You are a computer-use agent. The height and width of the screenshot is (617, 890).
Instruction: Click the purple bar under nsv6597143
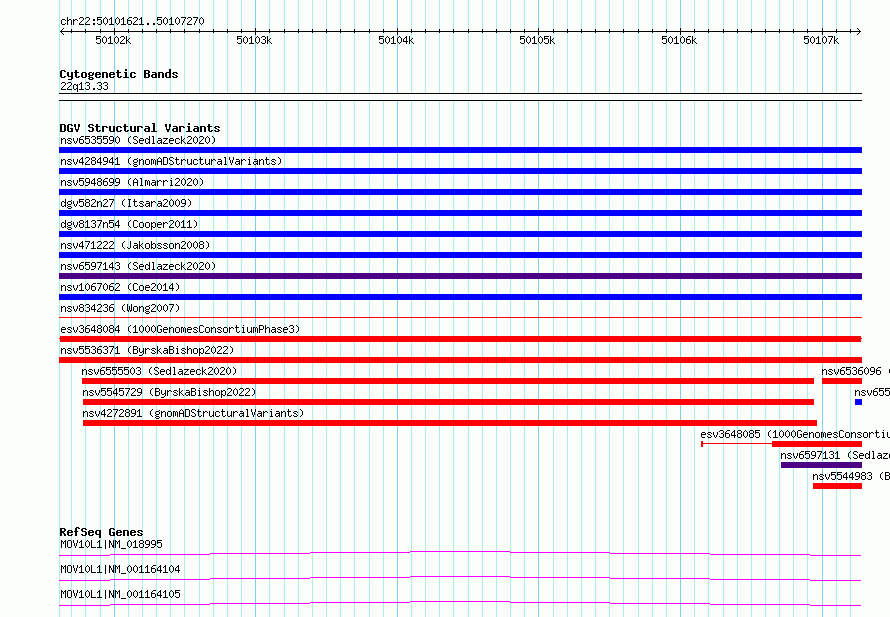(460, 276)
